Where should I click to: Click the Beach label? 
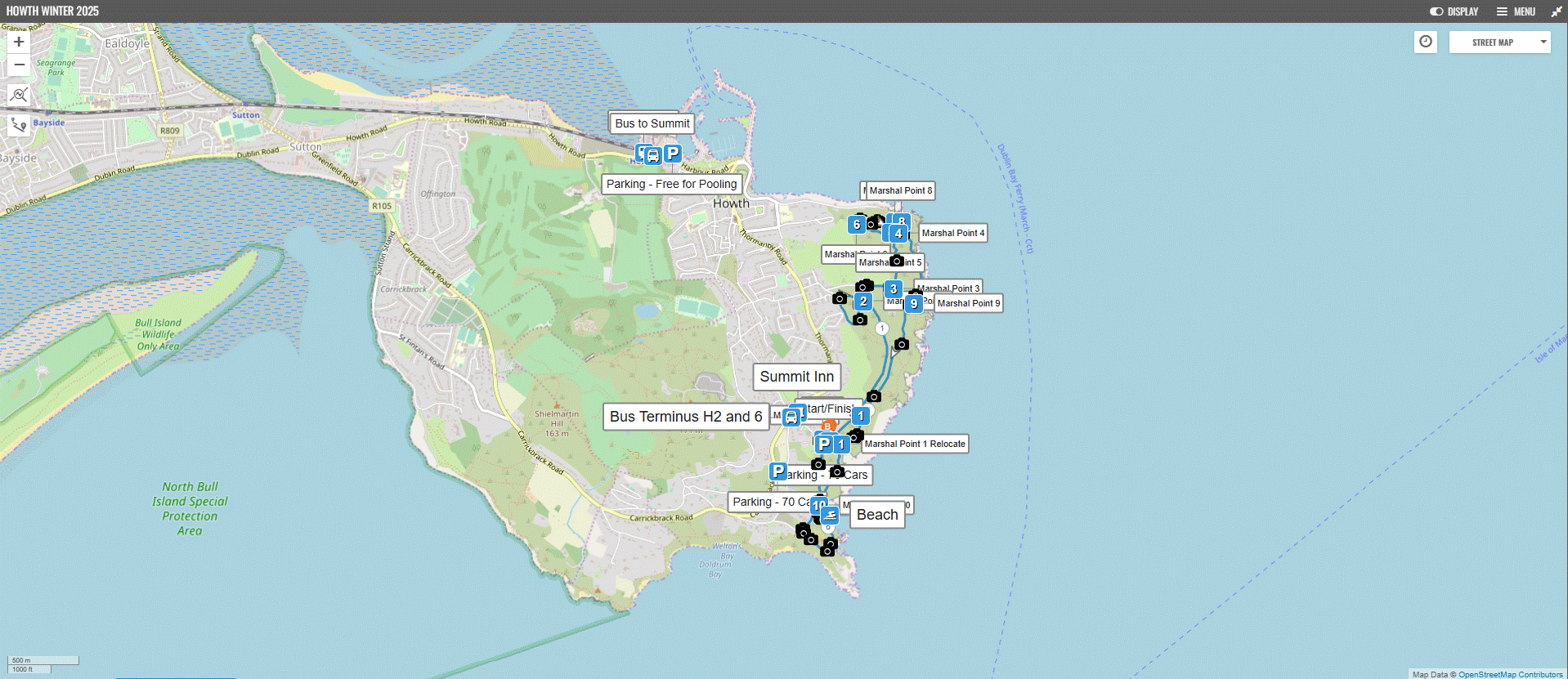coord(877,515)
